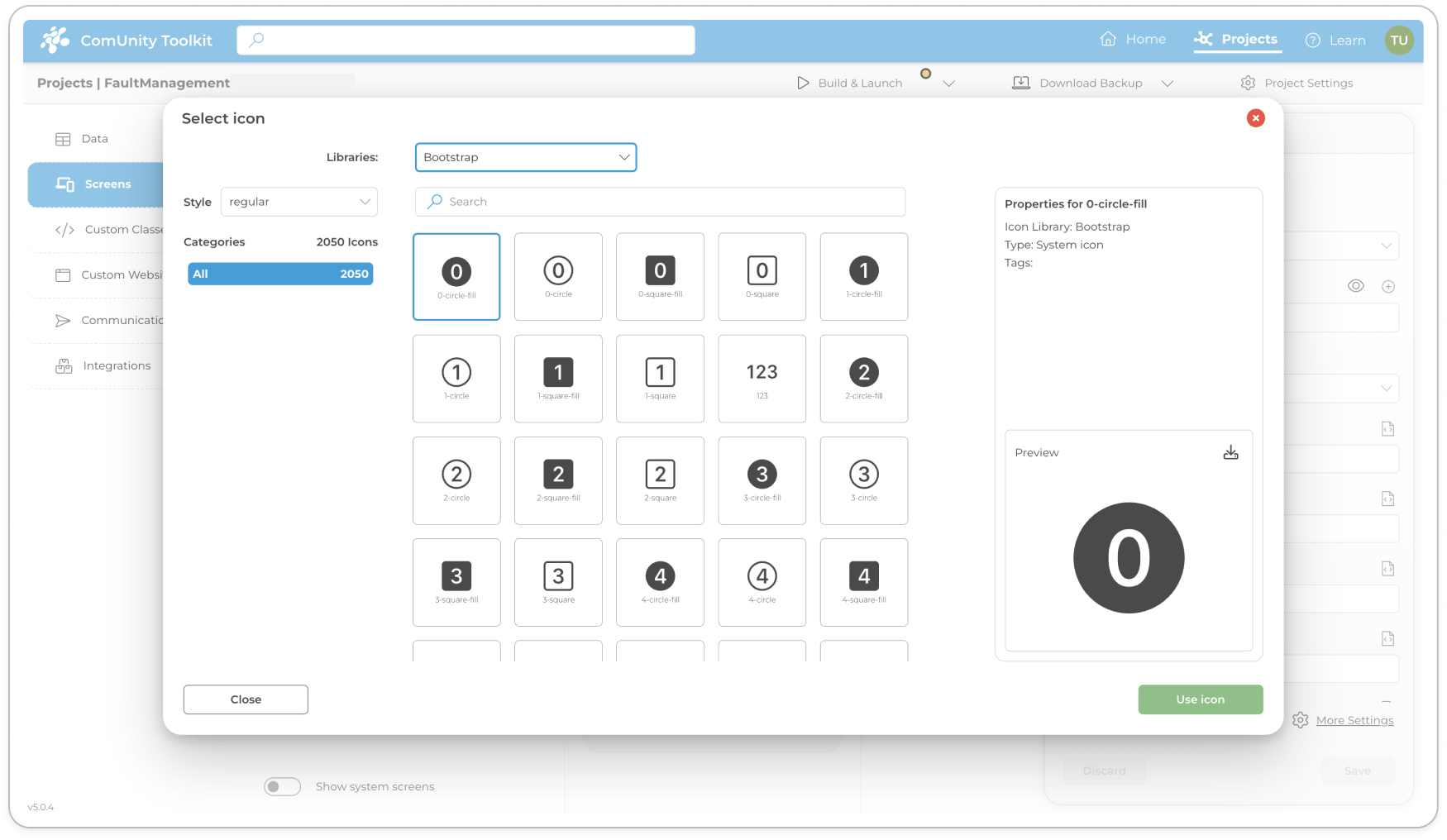The image size is (1447, 840).
Task: Open the Libraries Bootstrap dropdown
Action: (526, 157)
